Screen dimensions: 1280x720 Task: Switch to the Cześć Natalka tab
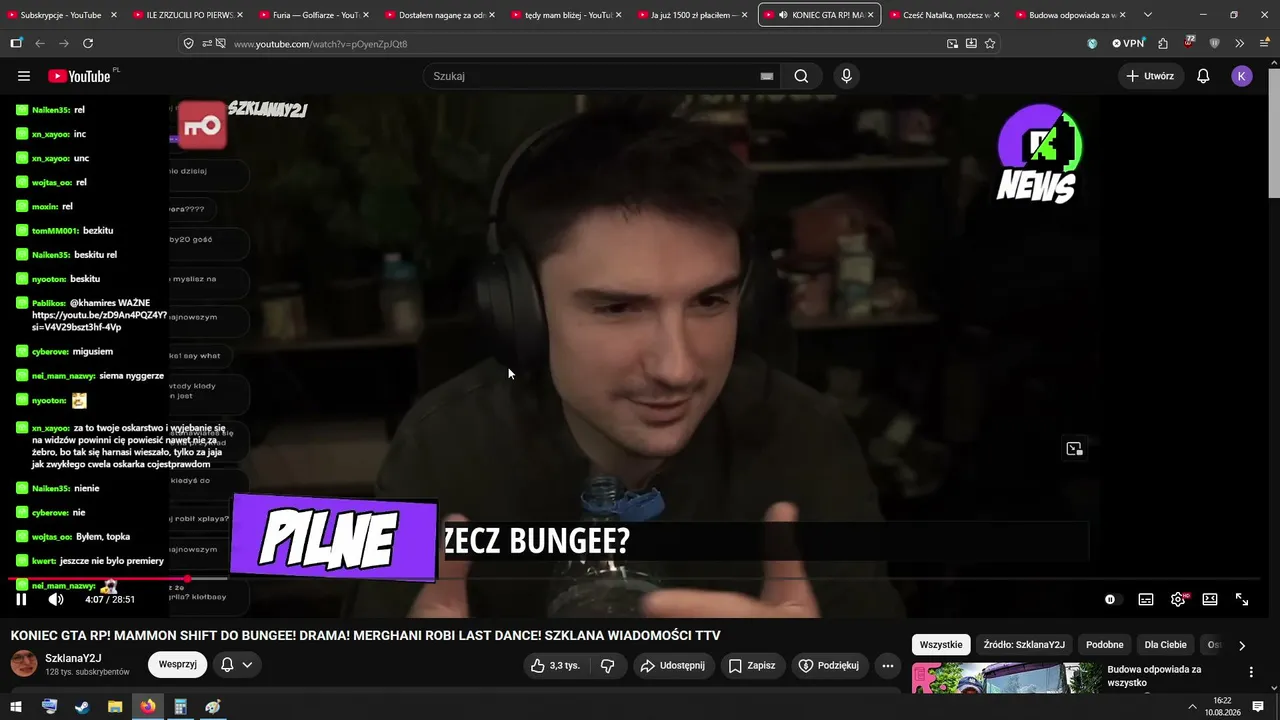coord(944,15)
